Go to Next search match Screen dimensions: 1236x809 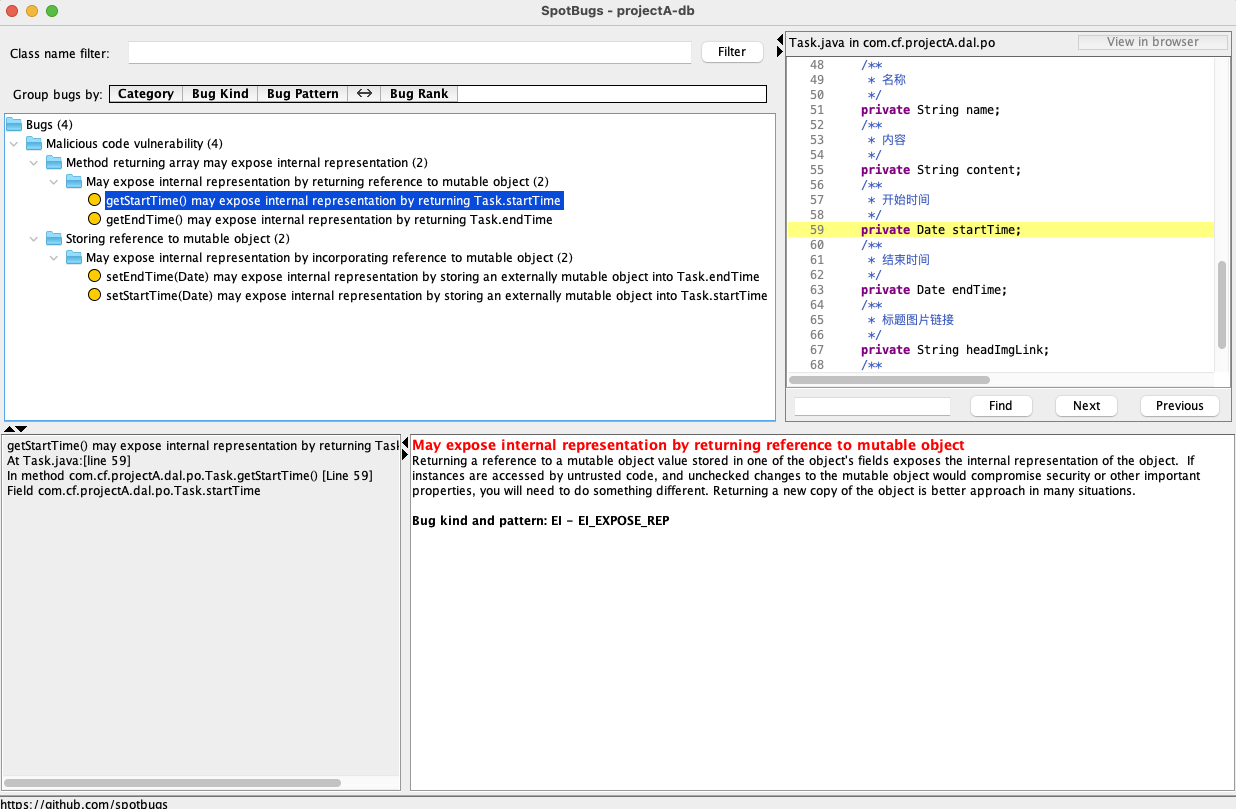pyautogui.click(x=1086, y=406)
